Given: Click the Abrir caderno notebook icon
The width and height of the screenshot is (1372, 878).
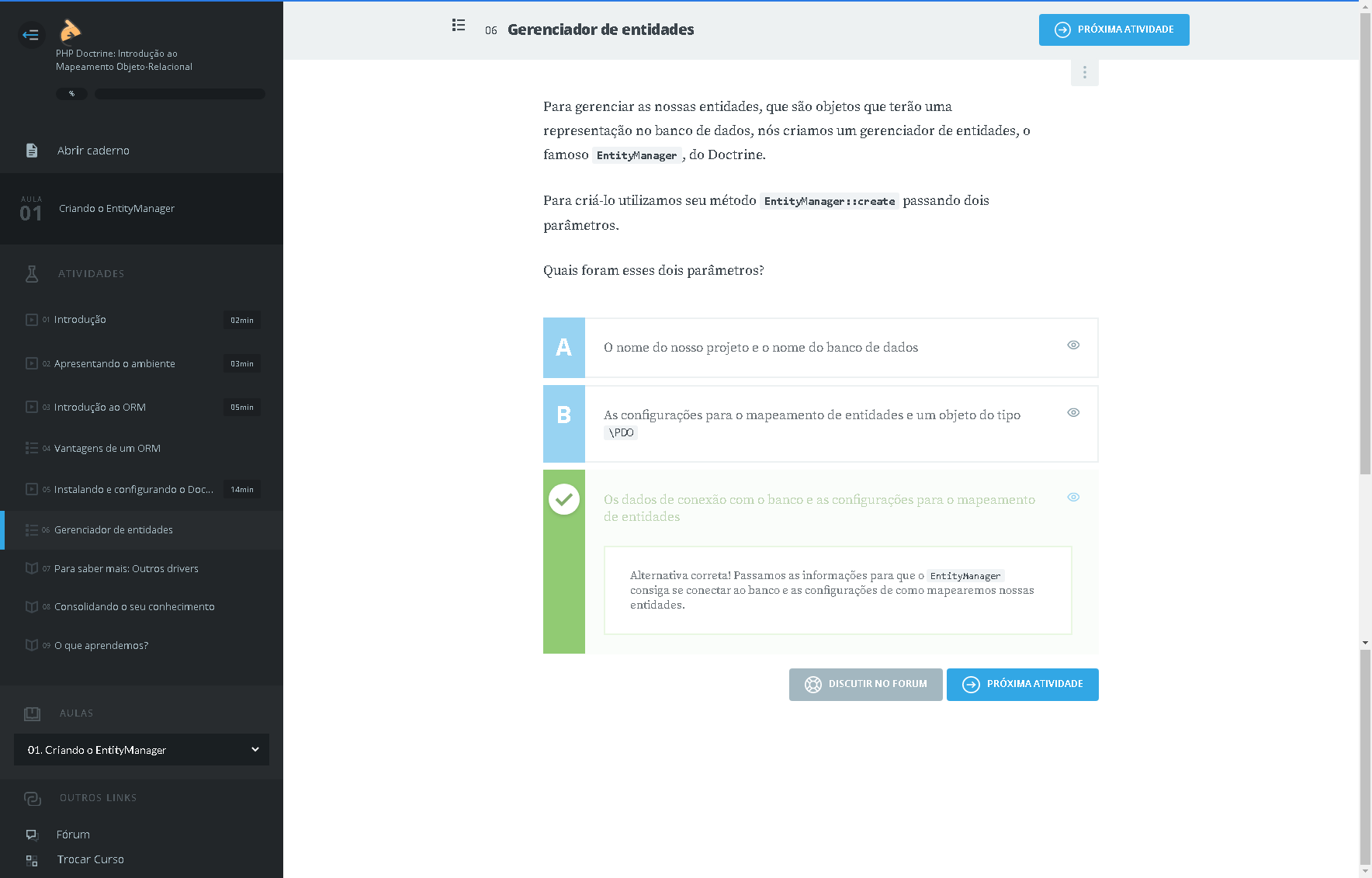Looking at the screenshot, I should 32,151.
